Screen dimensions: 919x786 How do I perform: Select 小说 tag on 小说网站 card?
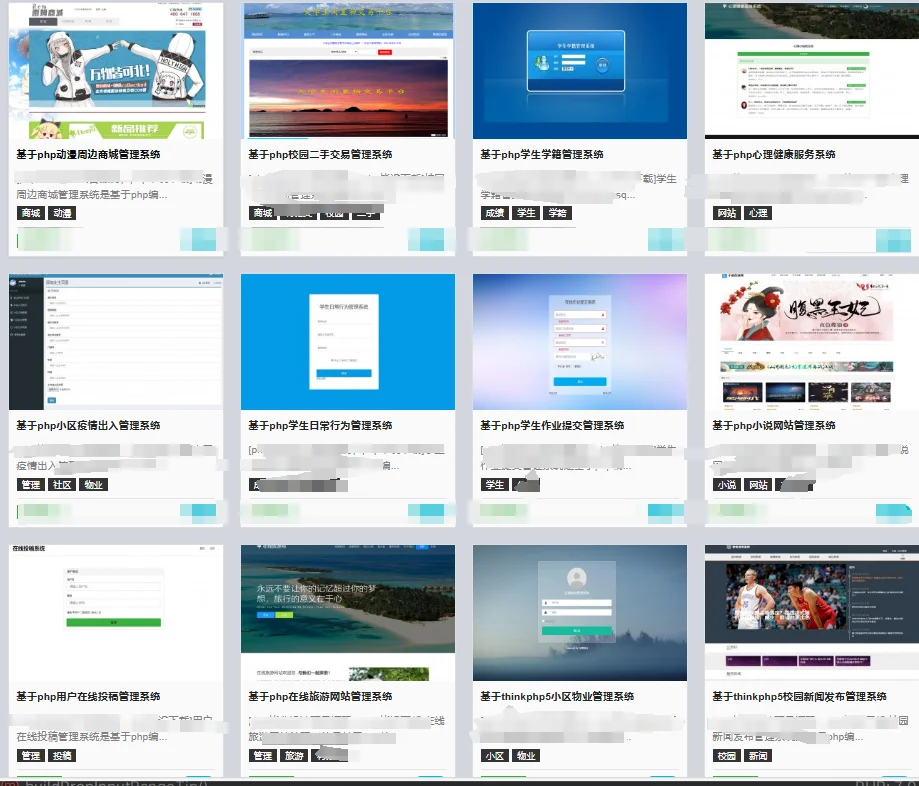pos(727,485)
